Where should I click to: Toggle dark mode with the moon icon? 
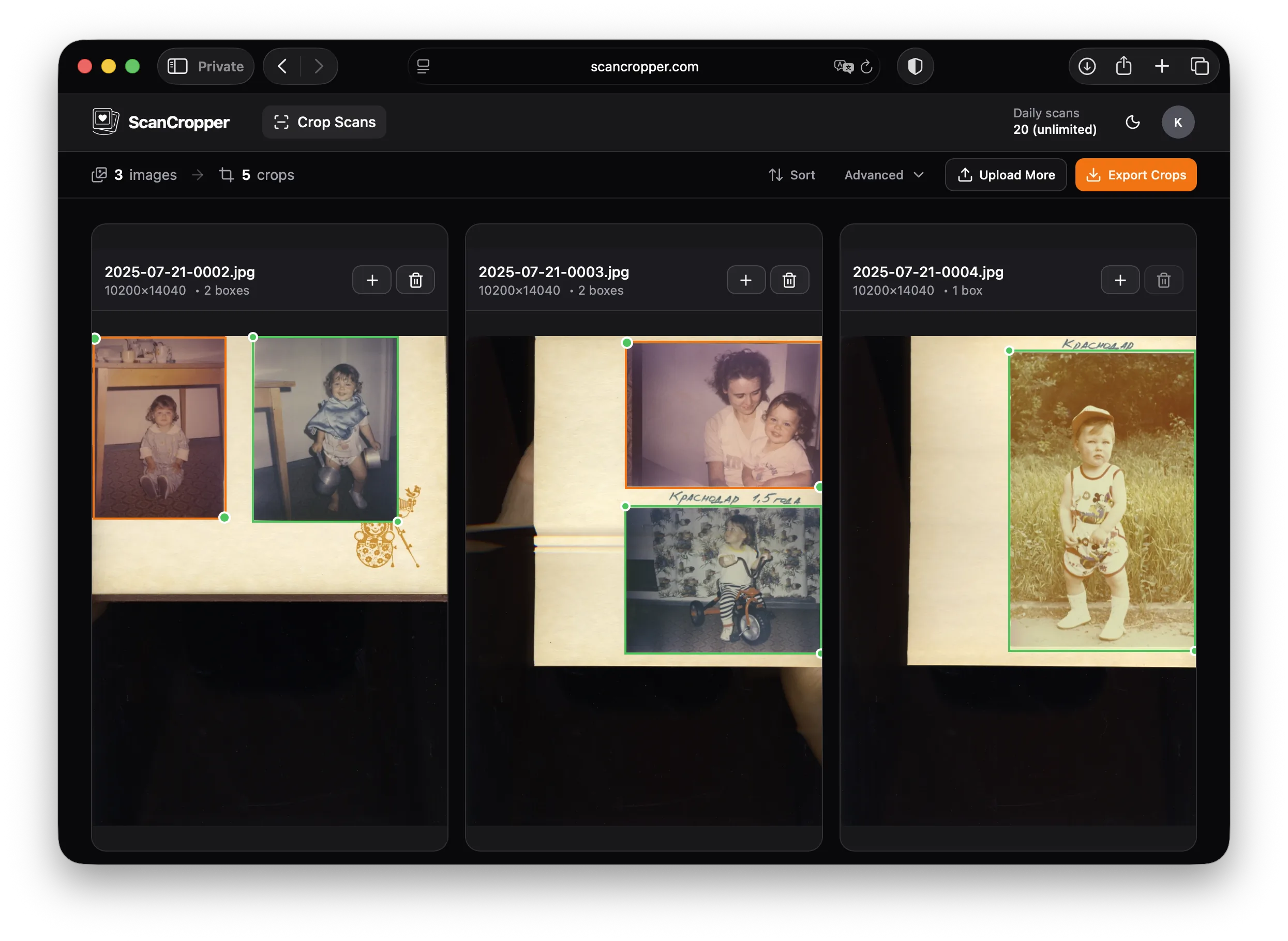1132,122
